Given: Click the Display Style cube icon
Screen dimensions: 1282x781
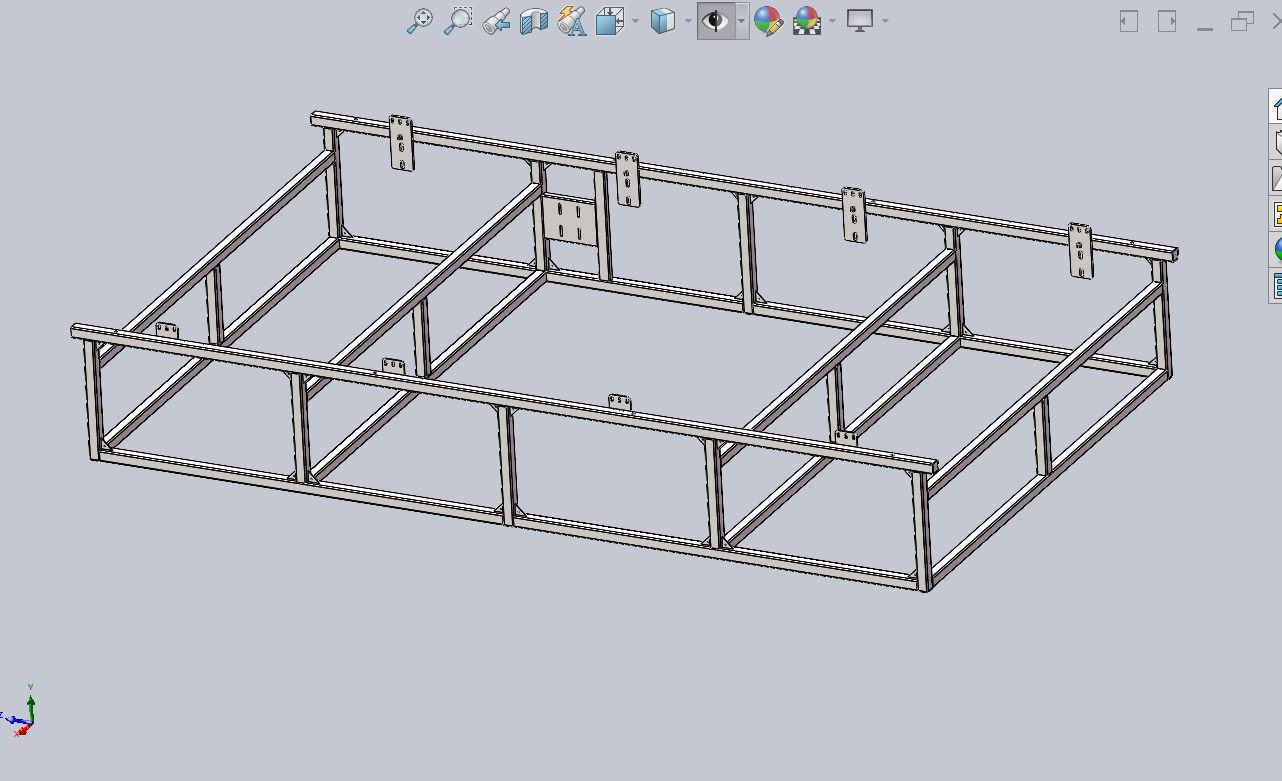Looking at the screenshot, I should [x=663, y=21].
